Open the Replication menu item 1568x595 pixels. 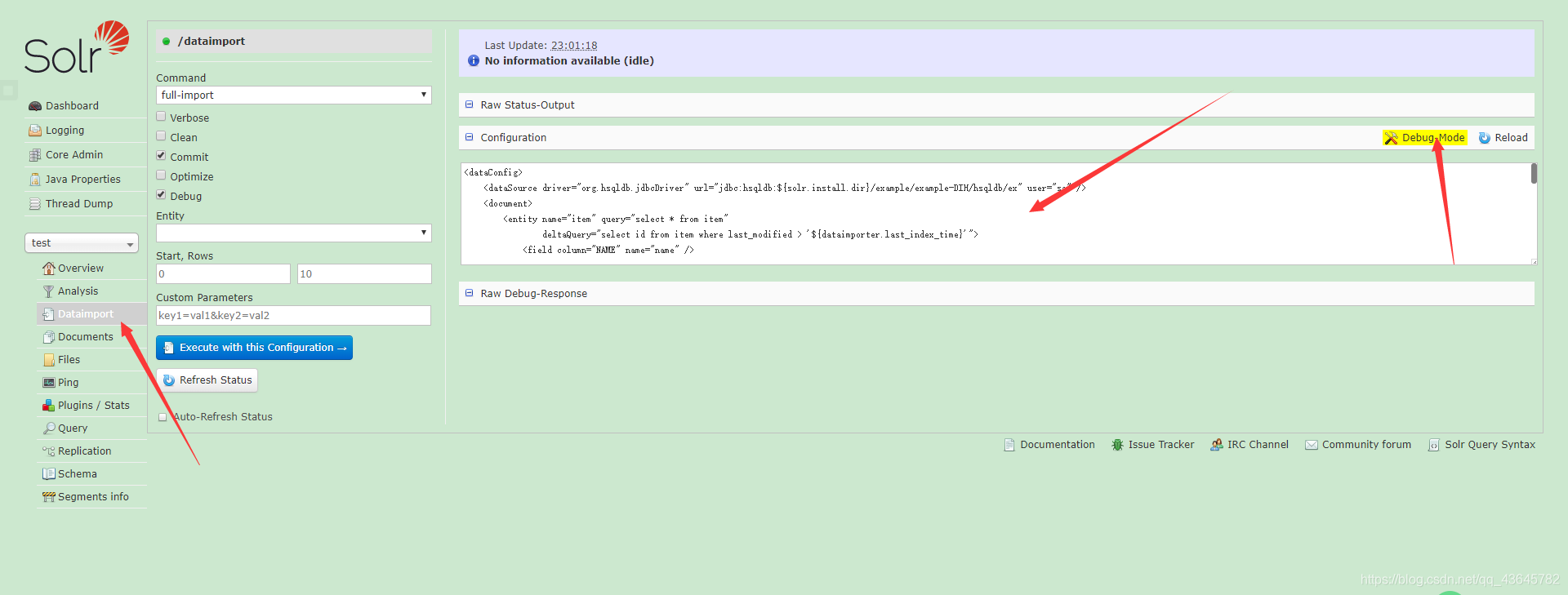click(91, 451)
